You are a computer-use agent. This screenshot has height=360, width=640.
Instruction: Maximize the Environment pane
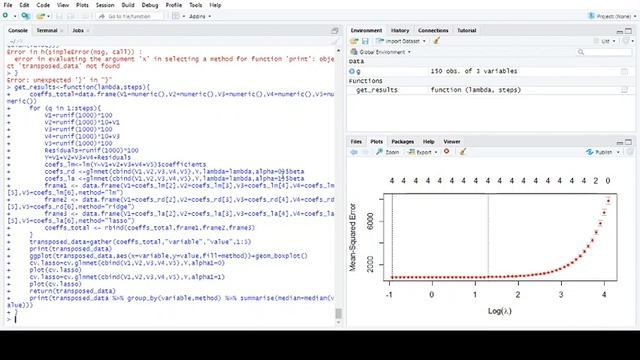click(629, 31)
